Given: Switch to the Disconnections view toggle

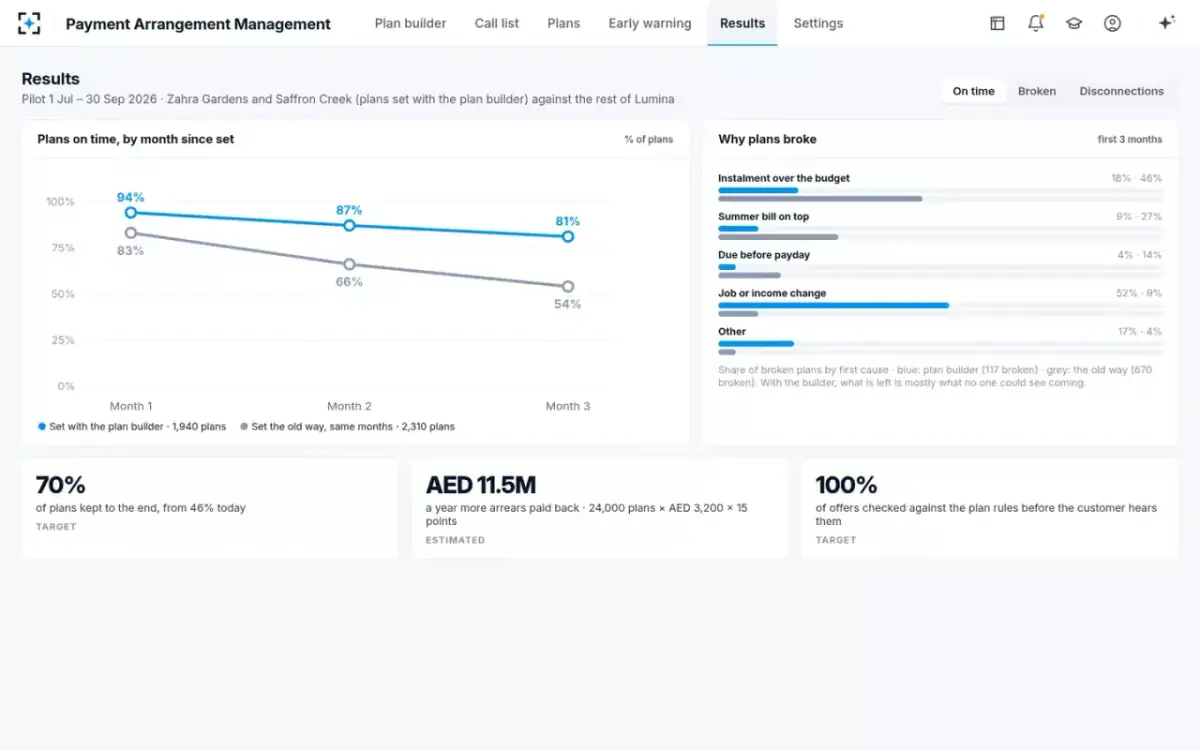Looking at the screenshot, I should [1122, 91].
